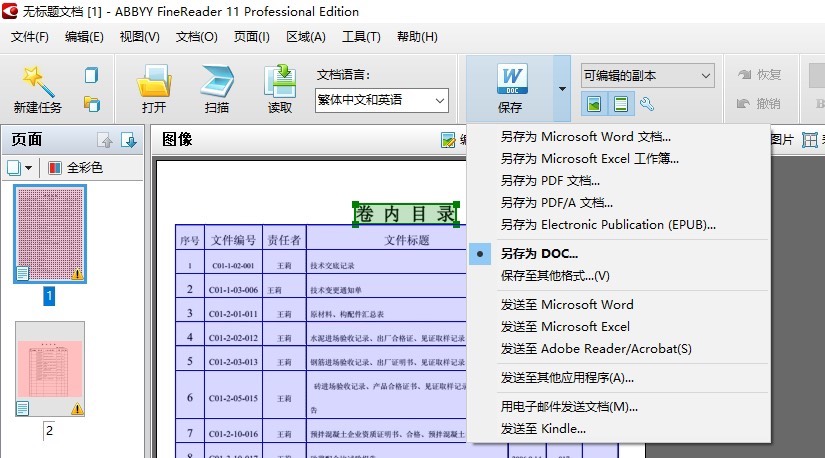
Task: Open the 工具(T) menu
Action: coord(361,37)
